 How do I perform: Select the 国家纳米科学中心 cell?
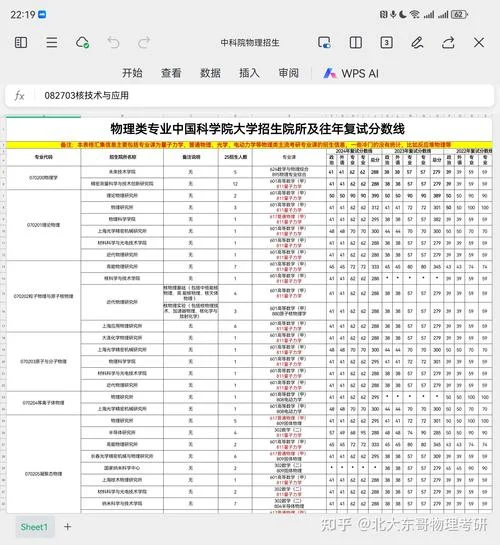tap(122, 468)
